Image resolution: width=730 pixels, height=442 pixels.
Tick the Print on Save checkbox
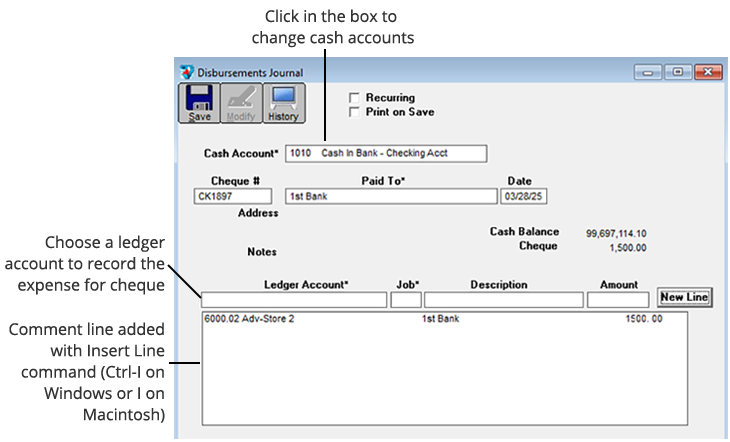click(x=353, y=112)
